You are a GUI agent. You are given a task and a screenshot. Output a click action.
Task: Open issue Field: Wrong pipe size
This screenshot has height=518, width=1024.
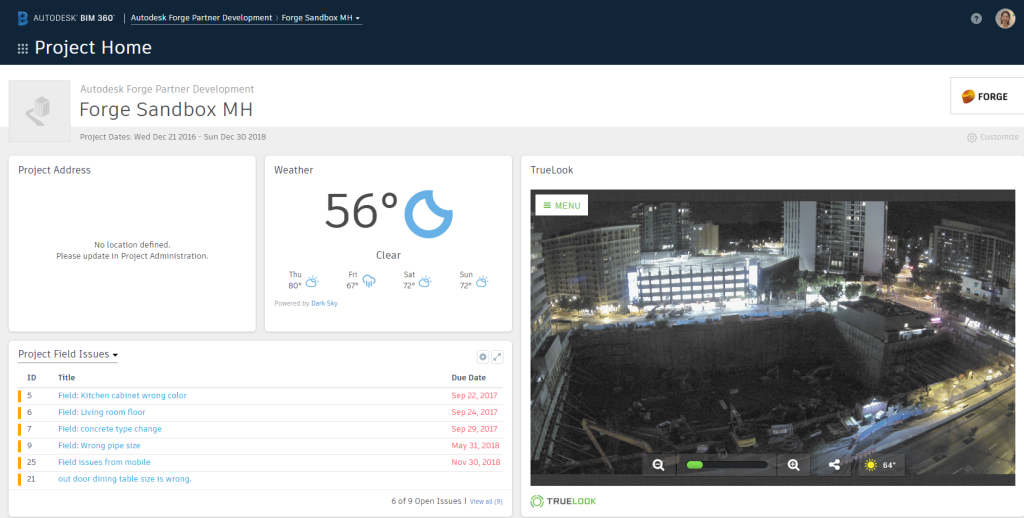pos(99,445)
